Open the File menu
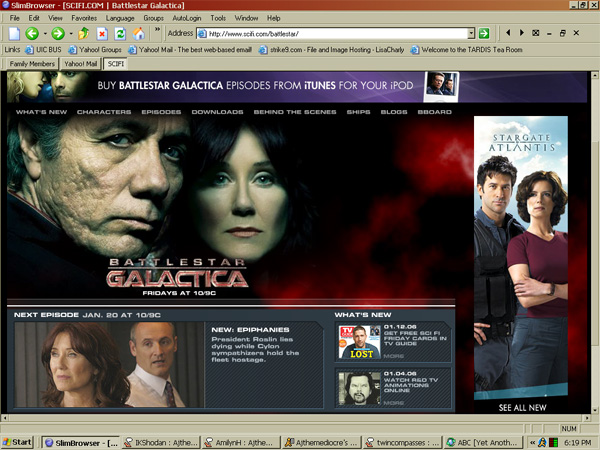 (x=14, y=18)
